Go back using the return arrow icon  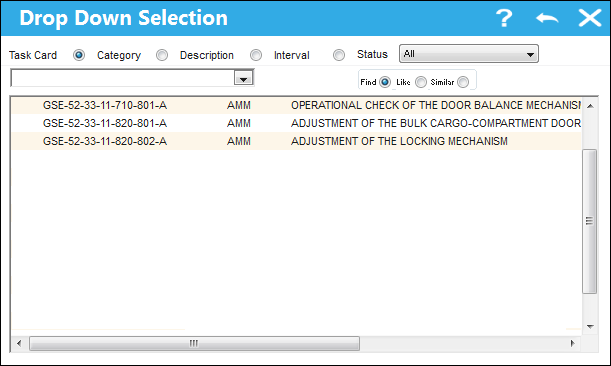coord(547,18)
